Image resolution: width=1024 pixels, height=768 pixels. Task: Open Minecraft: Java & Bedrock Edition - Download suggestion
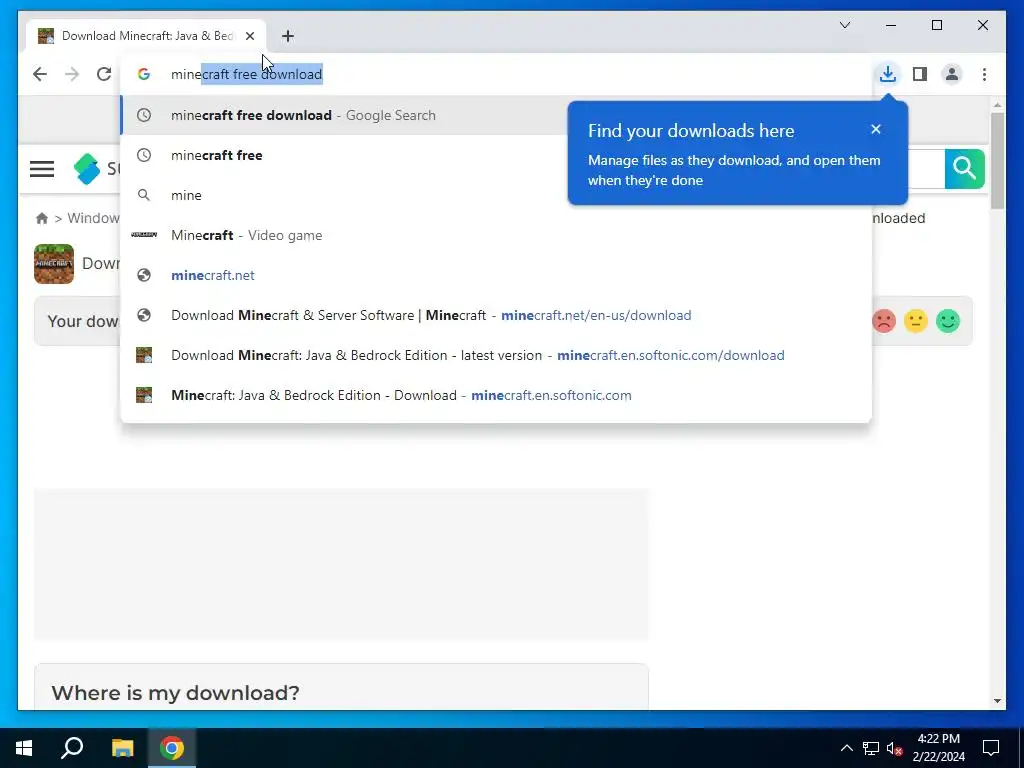point(496,395)
